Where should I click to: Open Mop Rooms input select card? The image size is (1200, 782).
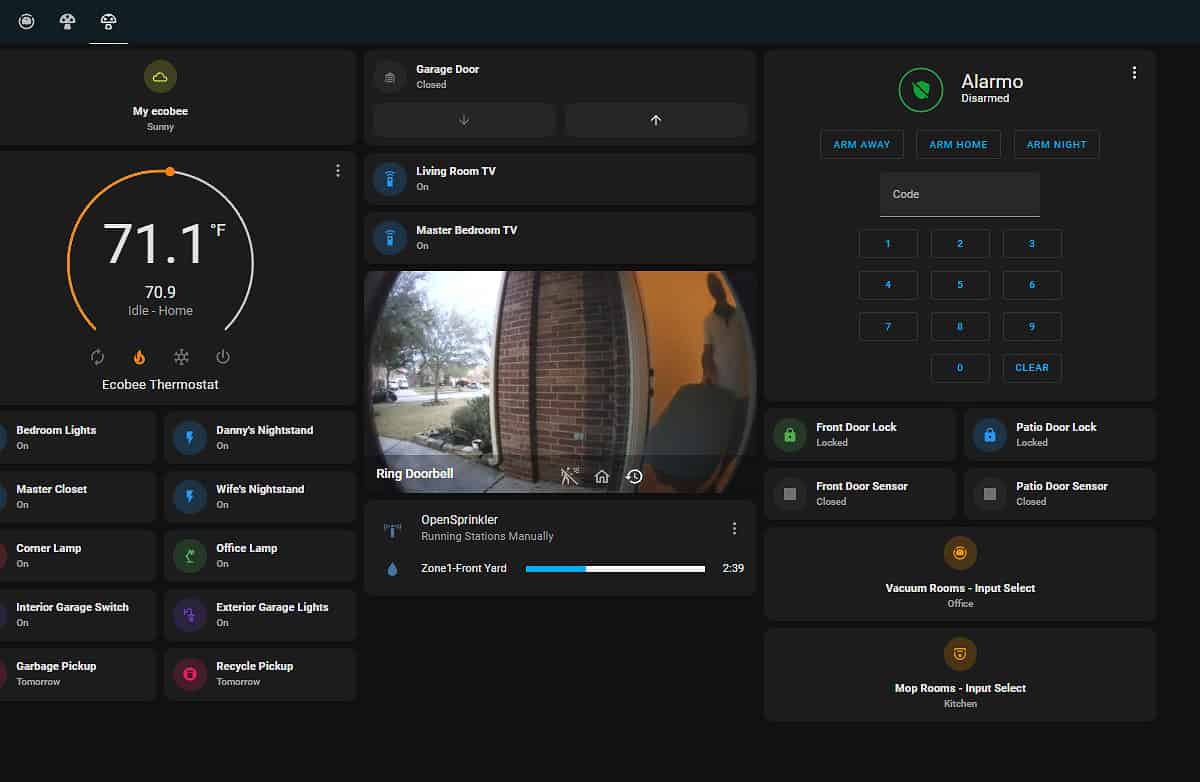click(960, 674)
